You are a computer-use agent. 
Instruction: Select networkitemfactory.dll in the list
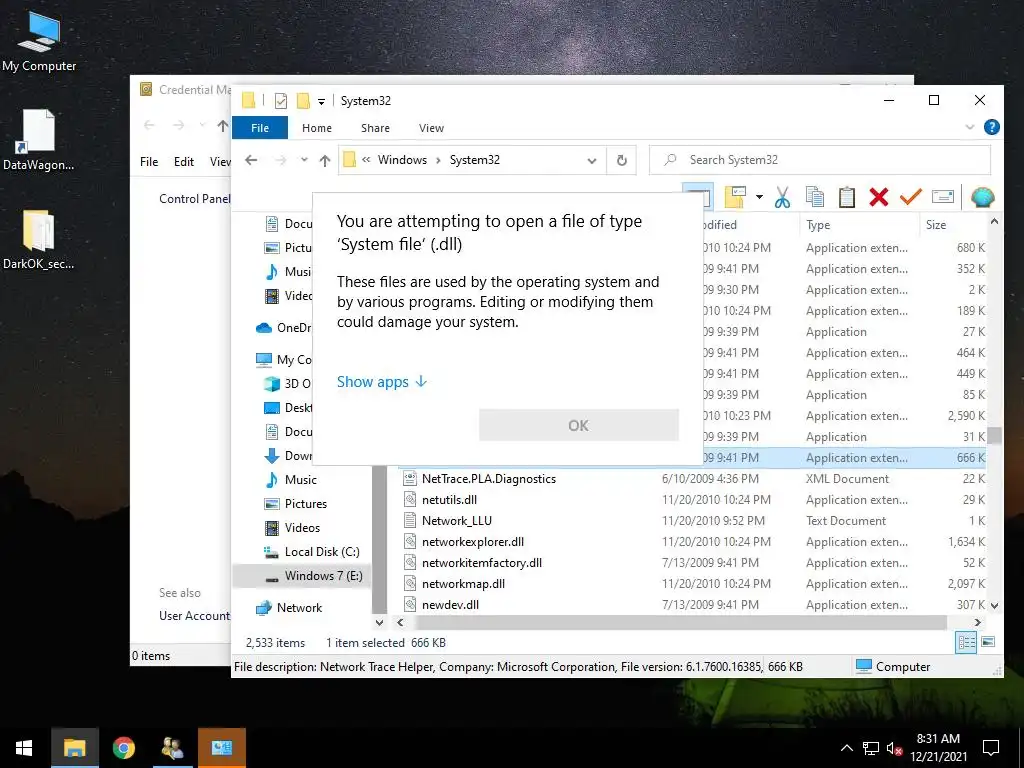[482, 562]
